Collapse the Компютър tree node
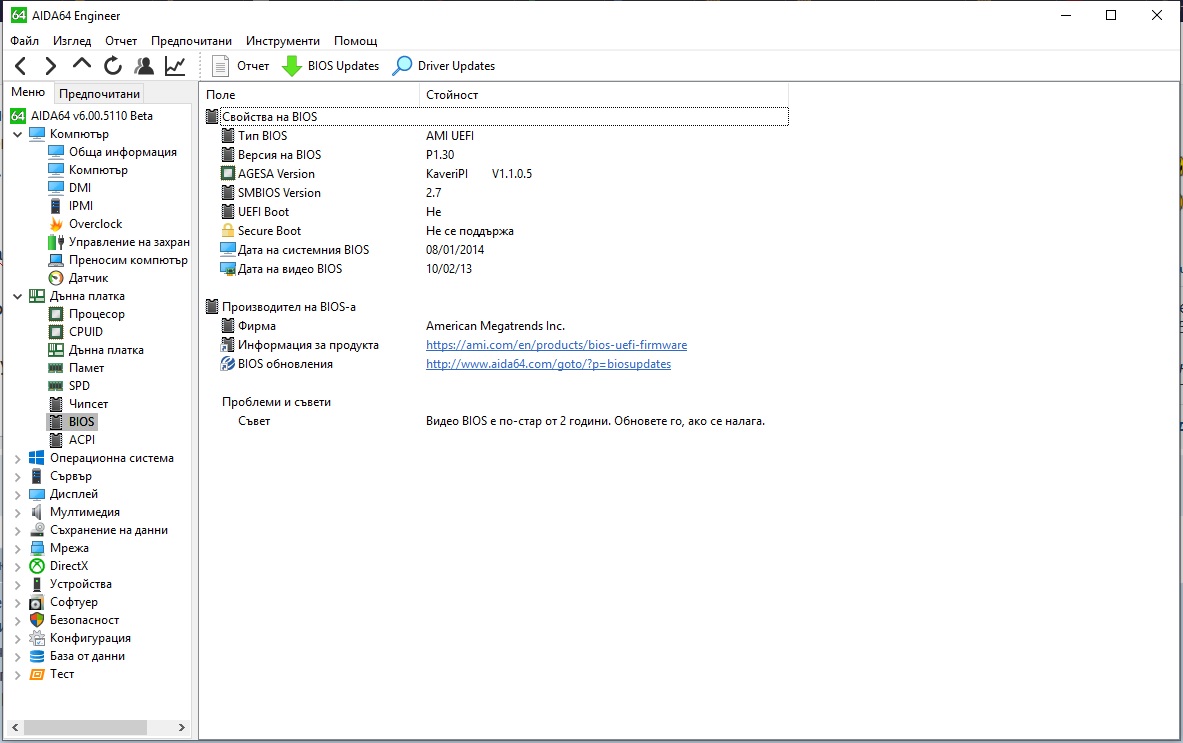The image size is (1183, 743). [x=17, y=134]
